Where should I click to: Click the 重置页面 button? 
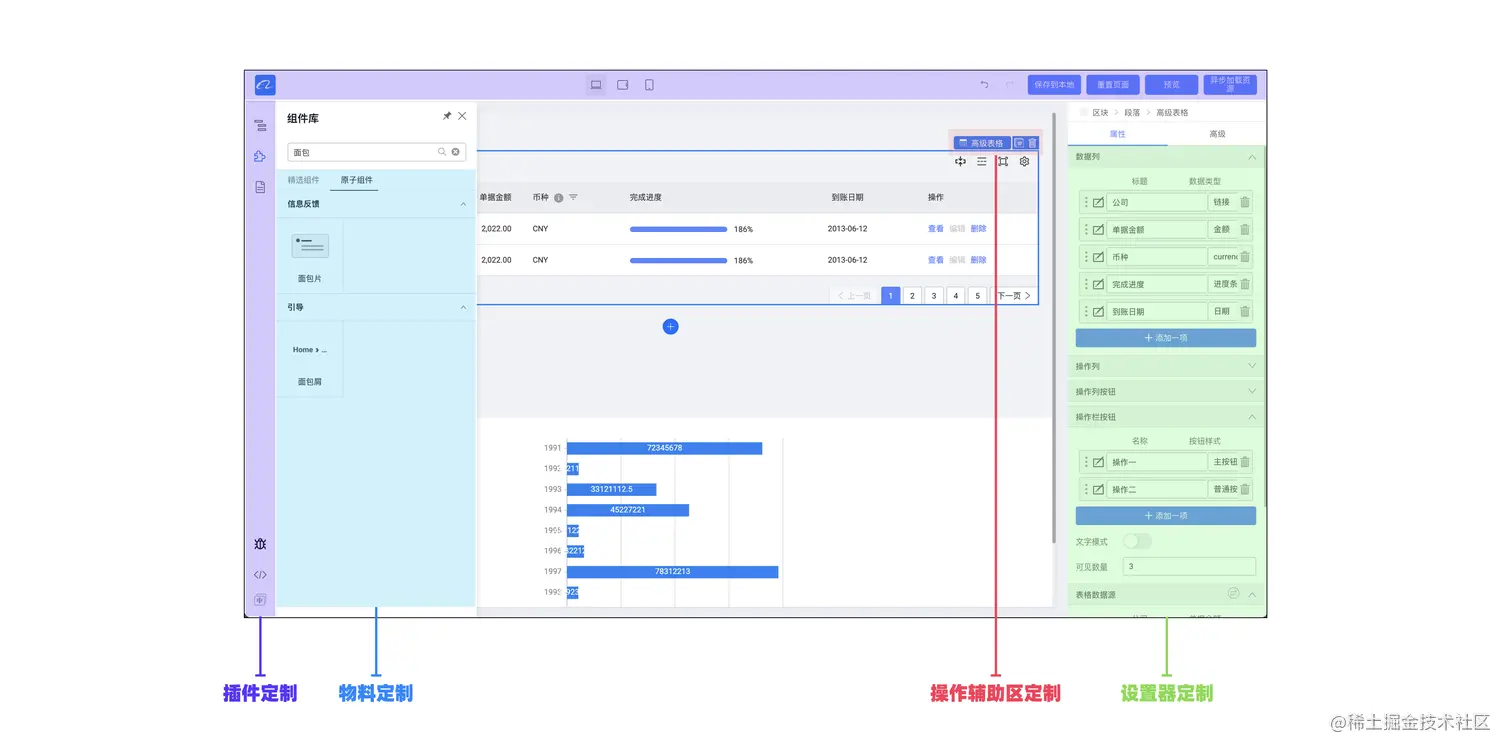1113,85
